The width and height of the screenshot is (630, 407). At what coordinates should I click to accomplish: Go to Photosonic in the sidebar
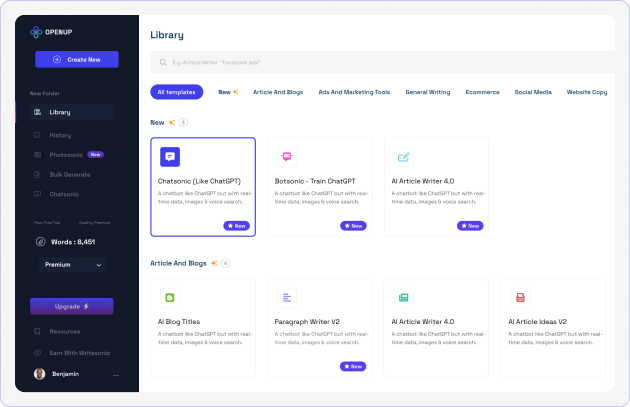tap(66, 155)
